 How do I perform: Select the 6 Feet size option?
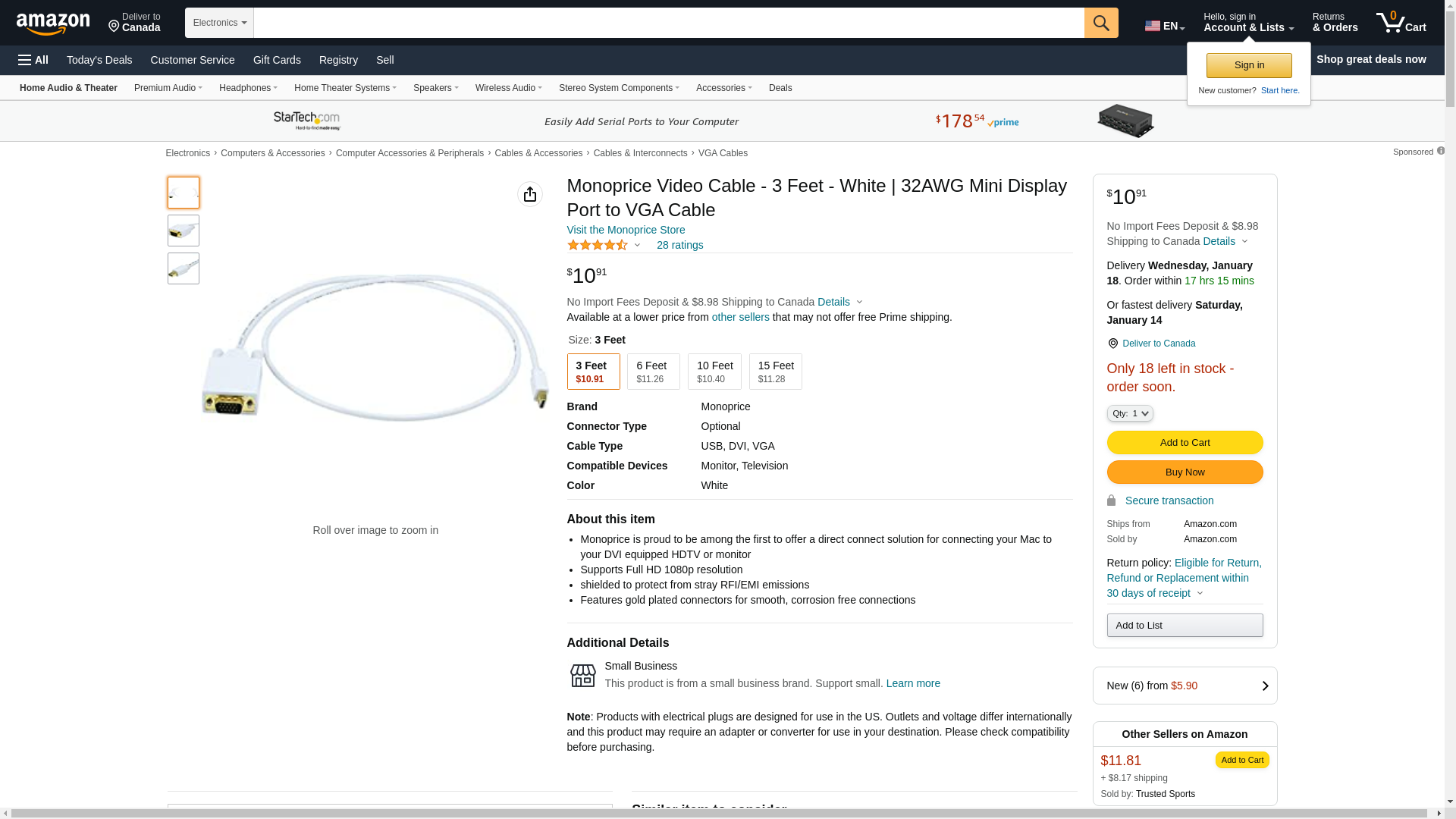653,372
